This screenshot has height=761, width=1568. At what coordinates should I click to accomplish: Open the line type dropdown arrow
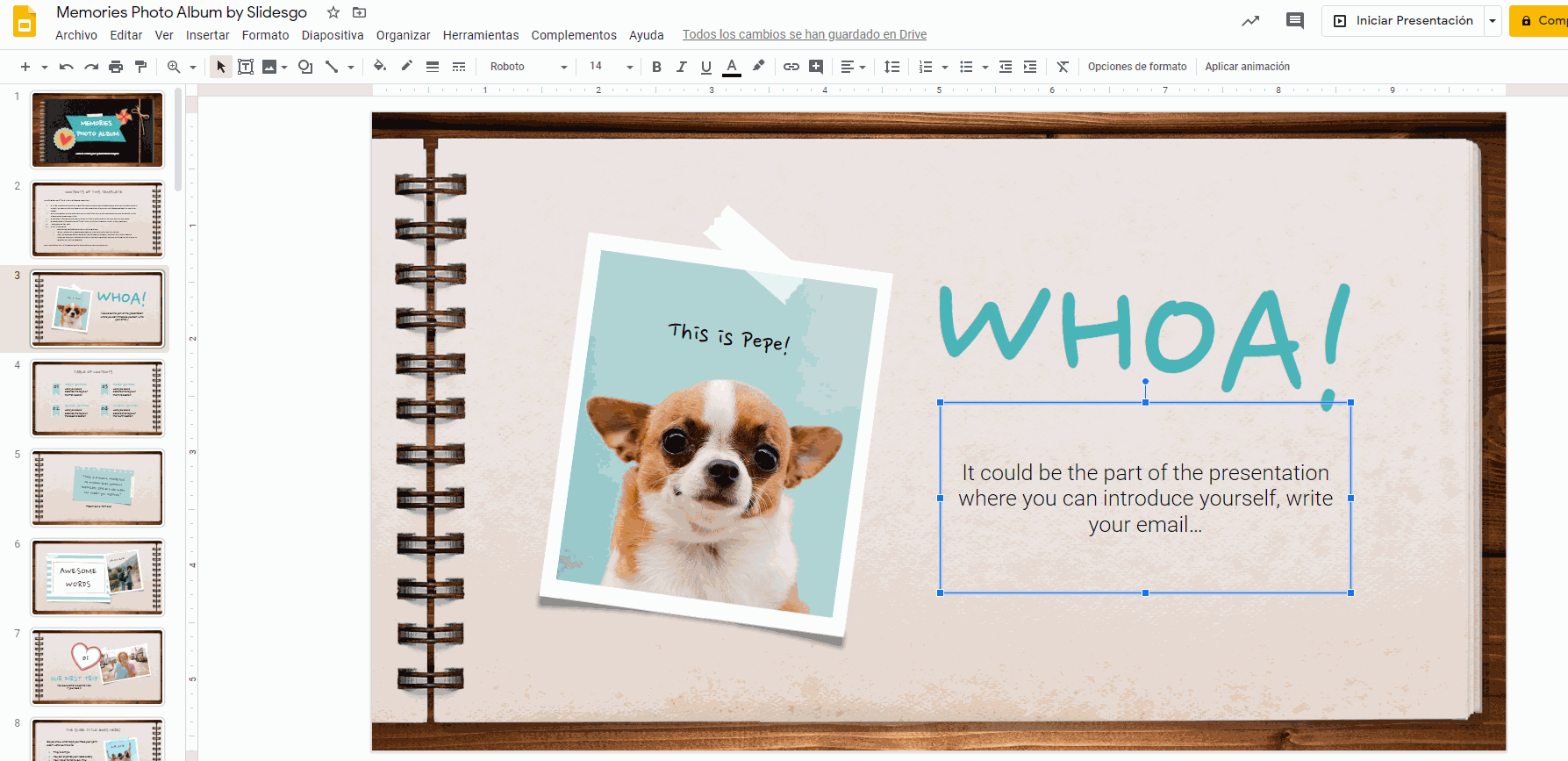coord(351,67)
